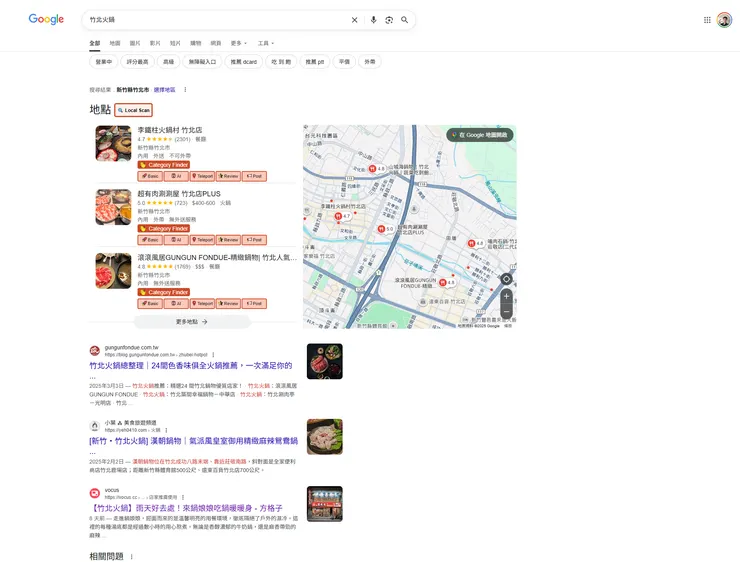The width and height of the screenshot is (740, 562).
Task: Select the 全部 search tab
Action: tap(94, 43)
